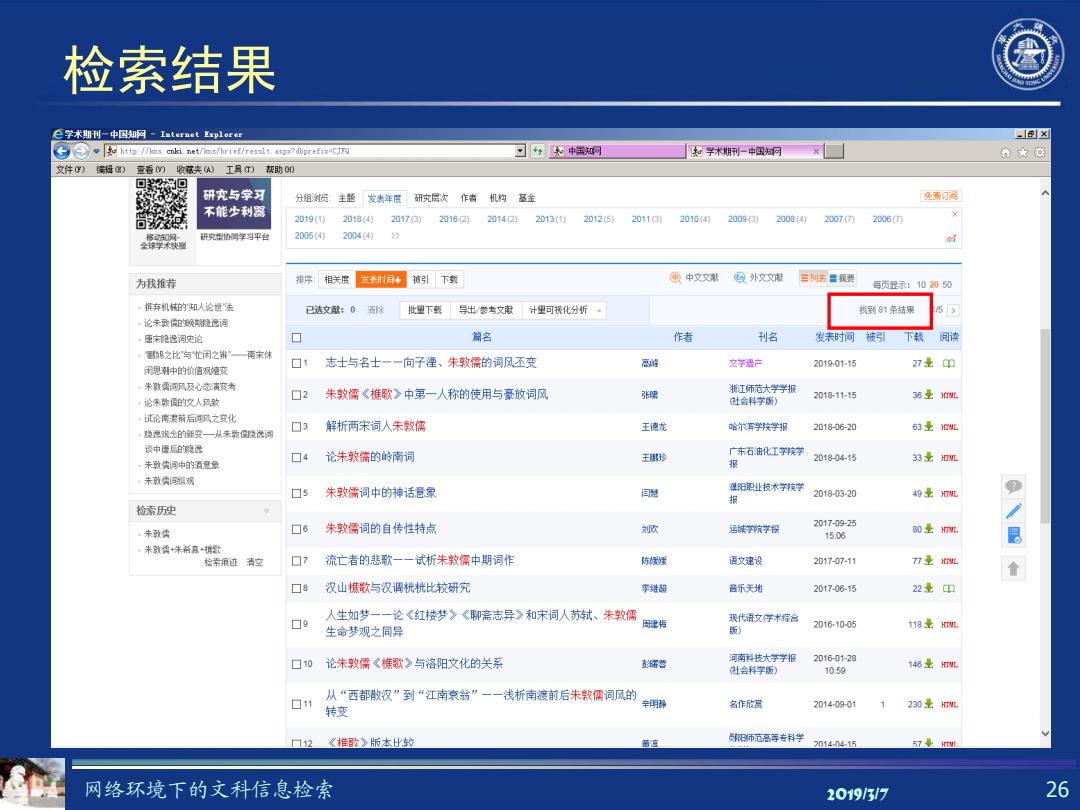Filter by 中文文献 icon
Viewport: 1080px width, 810px height.
675,278
